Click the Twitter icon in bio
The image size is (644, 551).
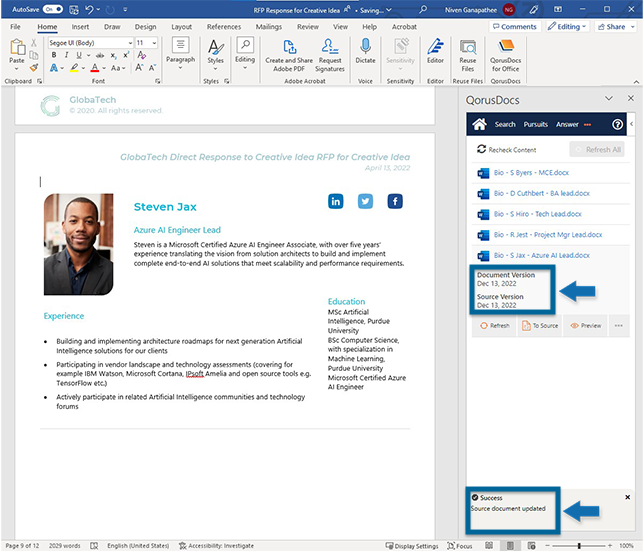365,201
